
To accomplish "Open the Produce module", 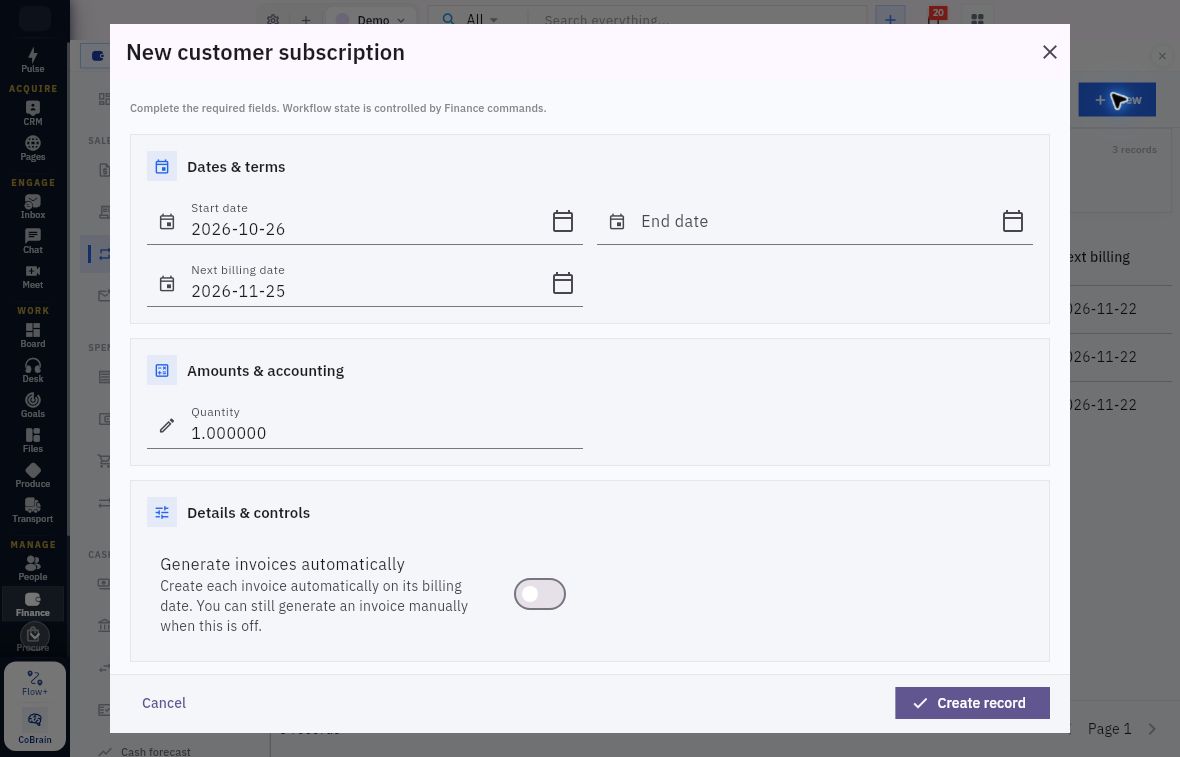I will [x=32, y=475].
